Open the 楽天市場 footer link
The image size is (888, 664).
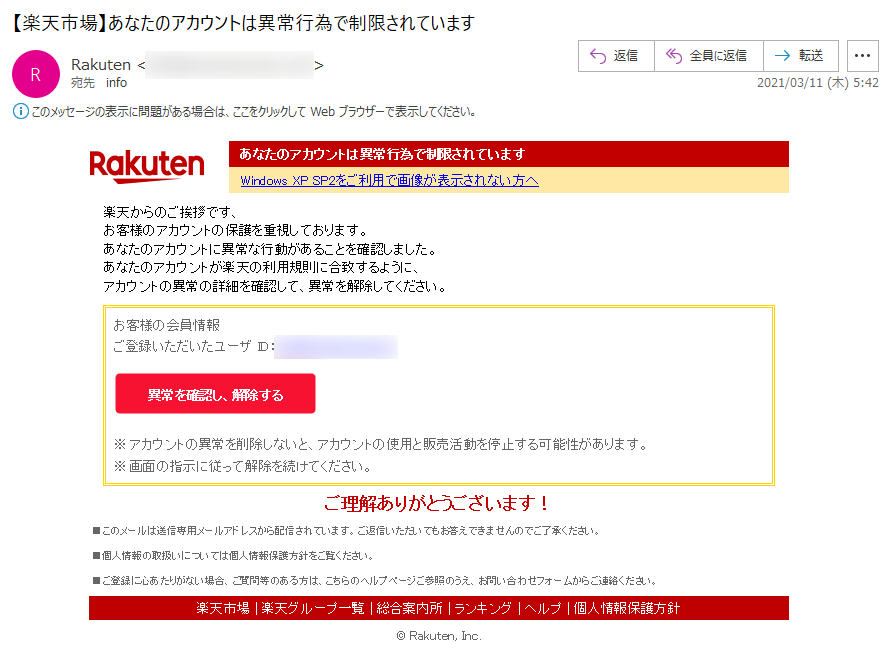point(223,608)
